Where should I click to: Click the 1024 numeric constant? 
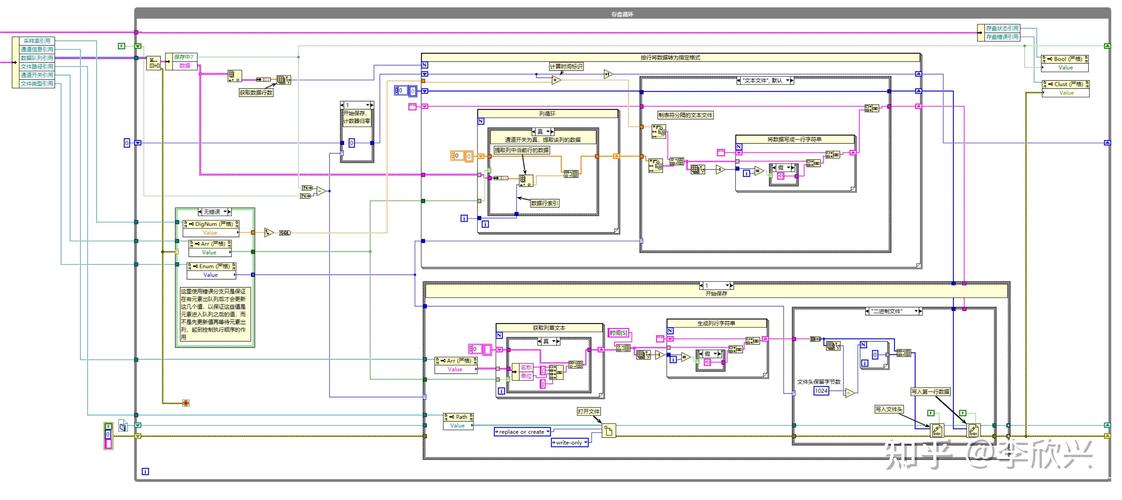[821, 391]
